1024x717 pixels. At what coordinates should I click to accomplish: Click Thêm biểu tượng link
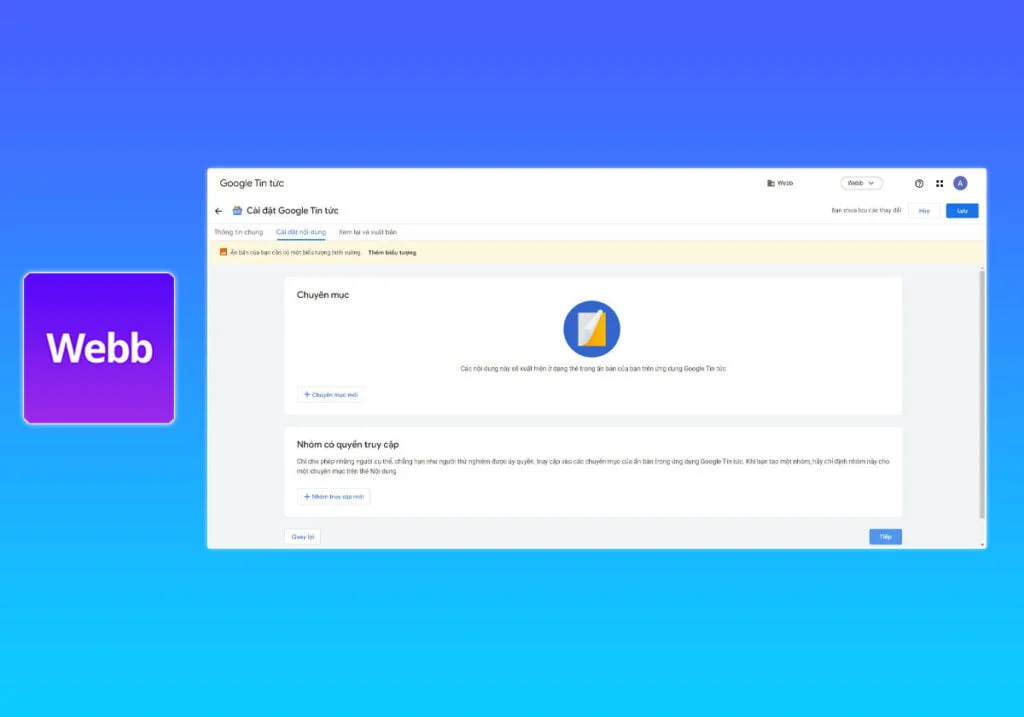click(392, 252)
